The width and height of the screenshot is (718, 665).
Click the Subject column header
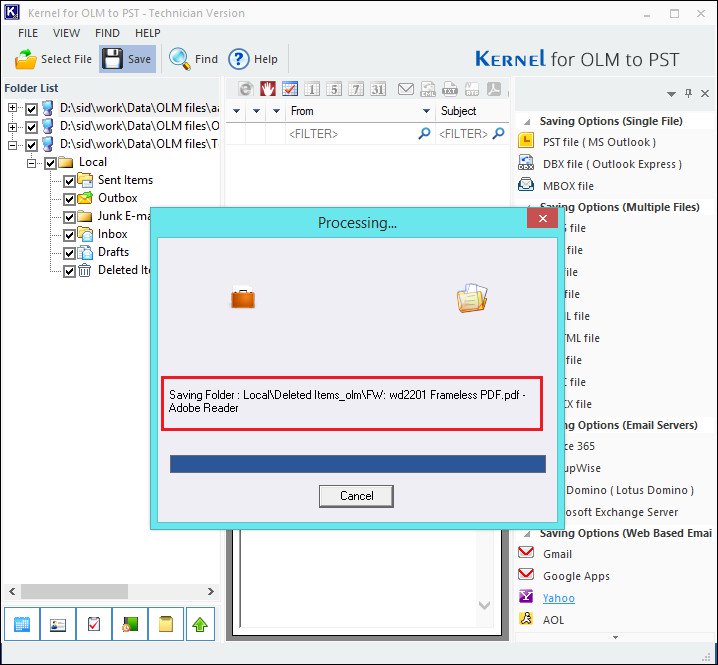(x=472, y=111)
